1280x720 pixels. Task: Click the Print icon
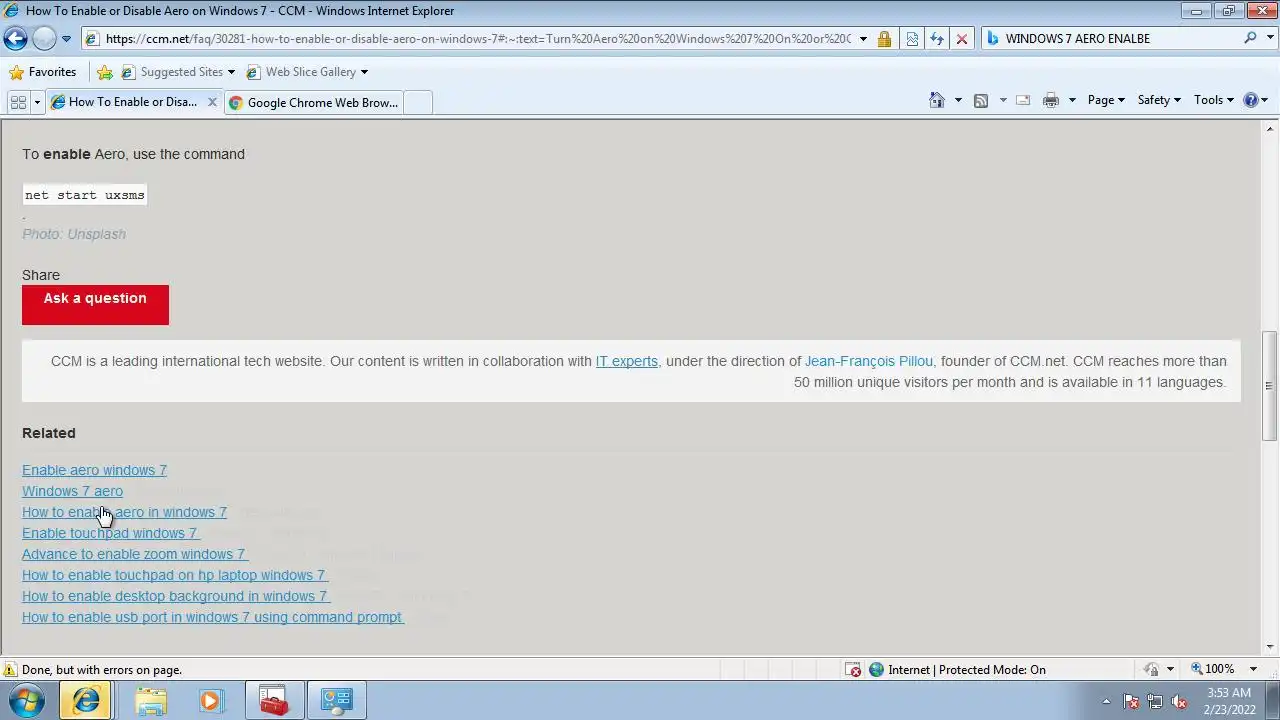coord(1050,100)
